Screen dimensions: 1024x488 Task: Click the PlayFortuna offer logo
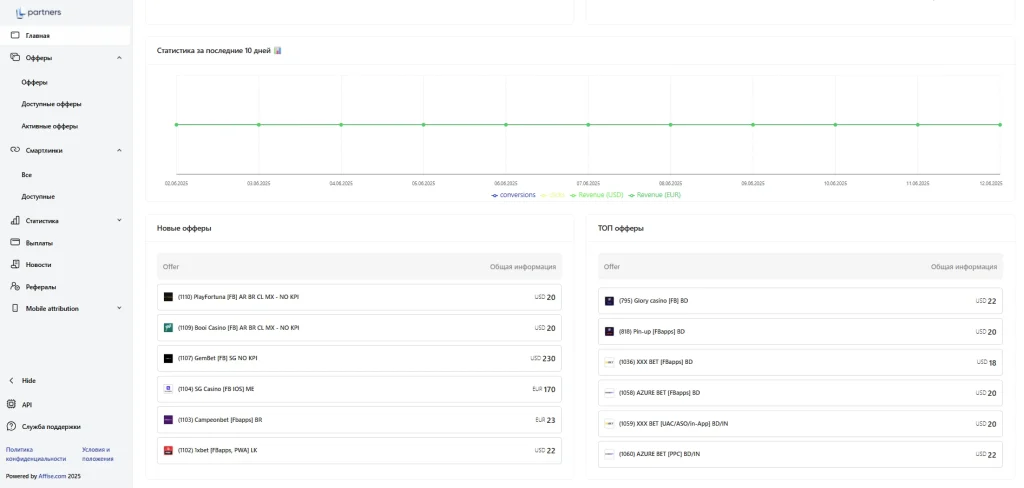168,297
